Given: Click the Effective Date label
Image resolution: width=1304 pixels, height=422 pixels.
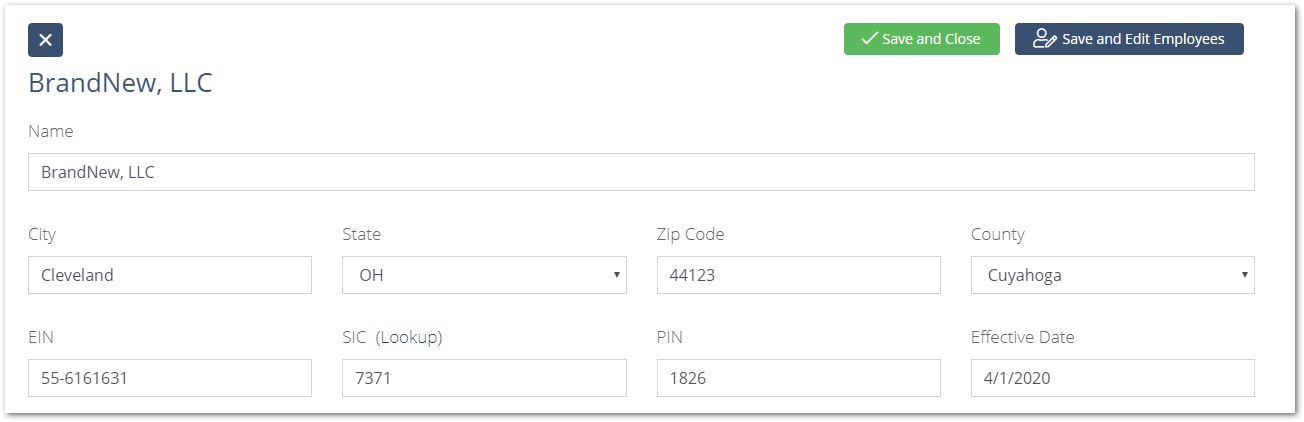Looking at the screenshot, I should [x=1022, y=337].
